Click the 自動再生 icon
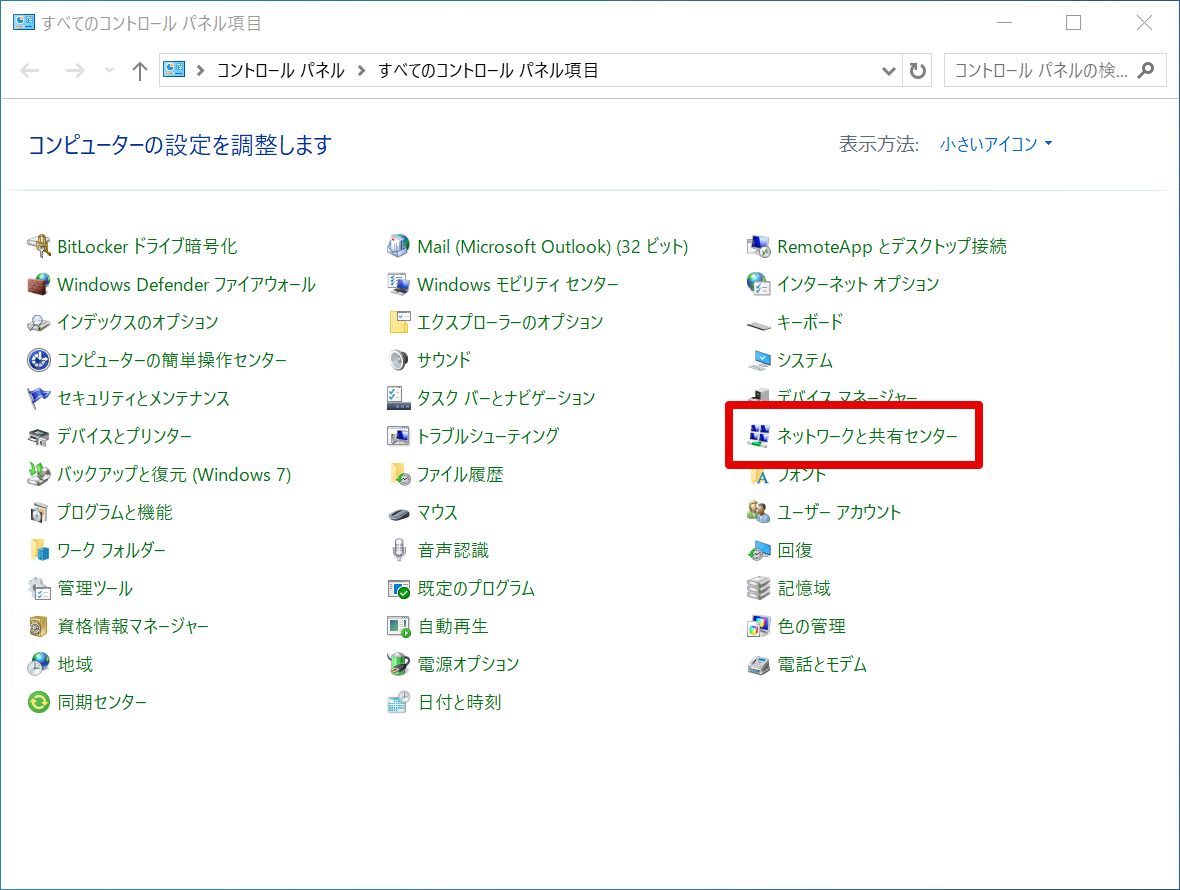The width and height of the screenshot is (1180, 890). (x=398, y=626)
